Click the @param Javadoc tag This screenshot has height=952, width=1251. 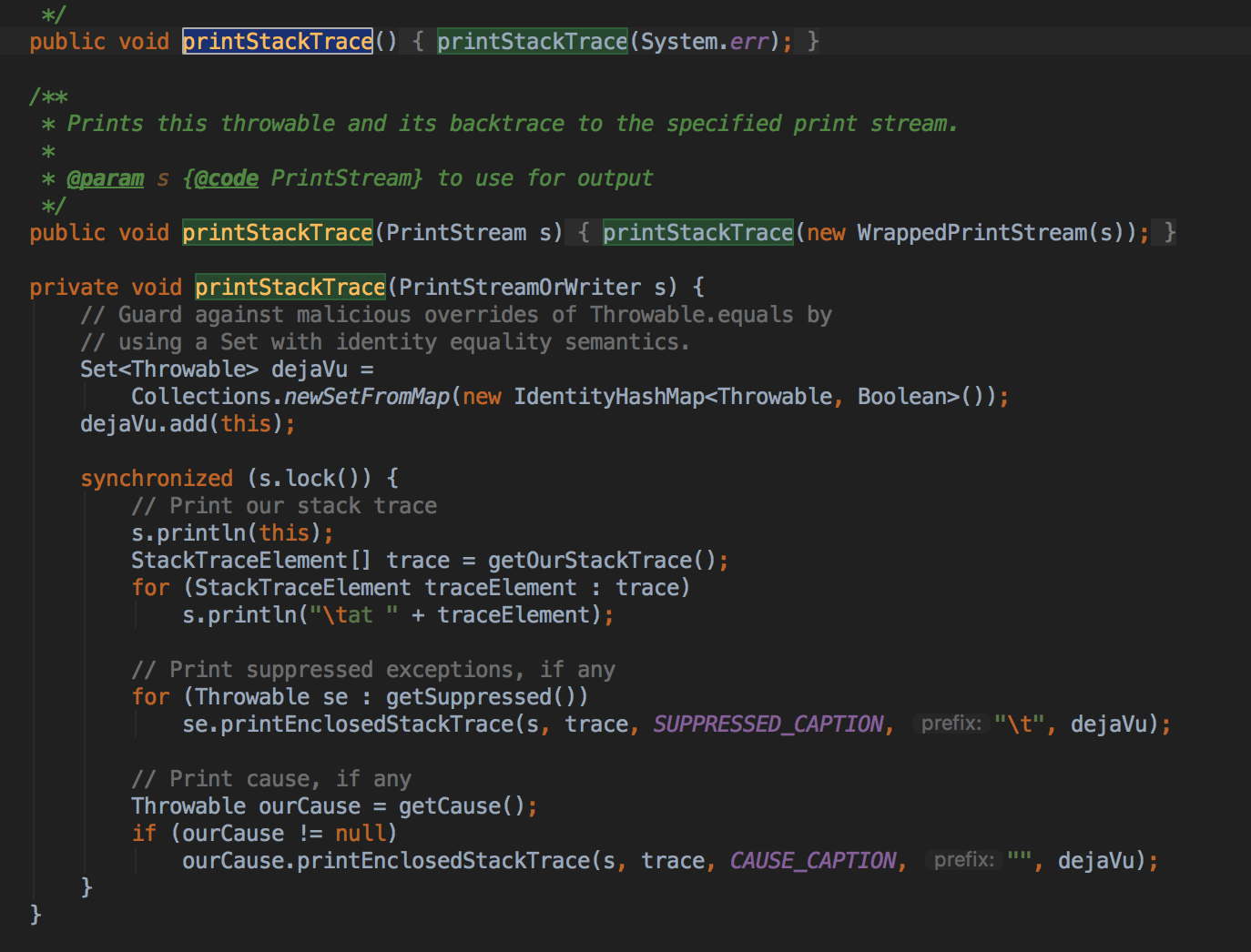(x=106, y=177)
